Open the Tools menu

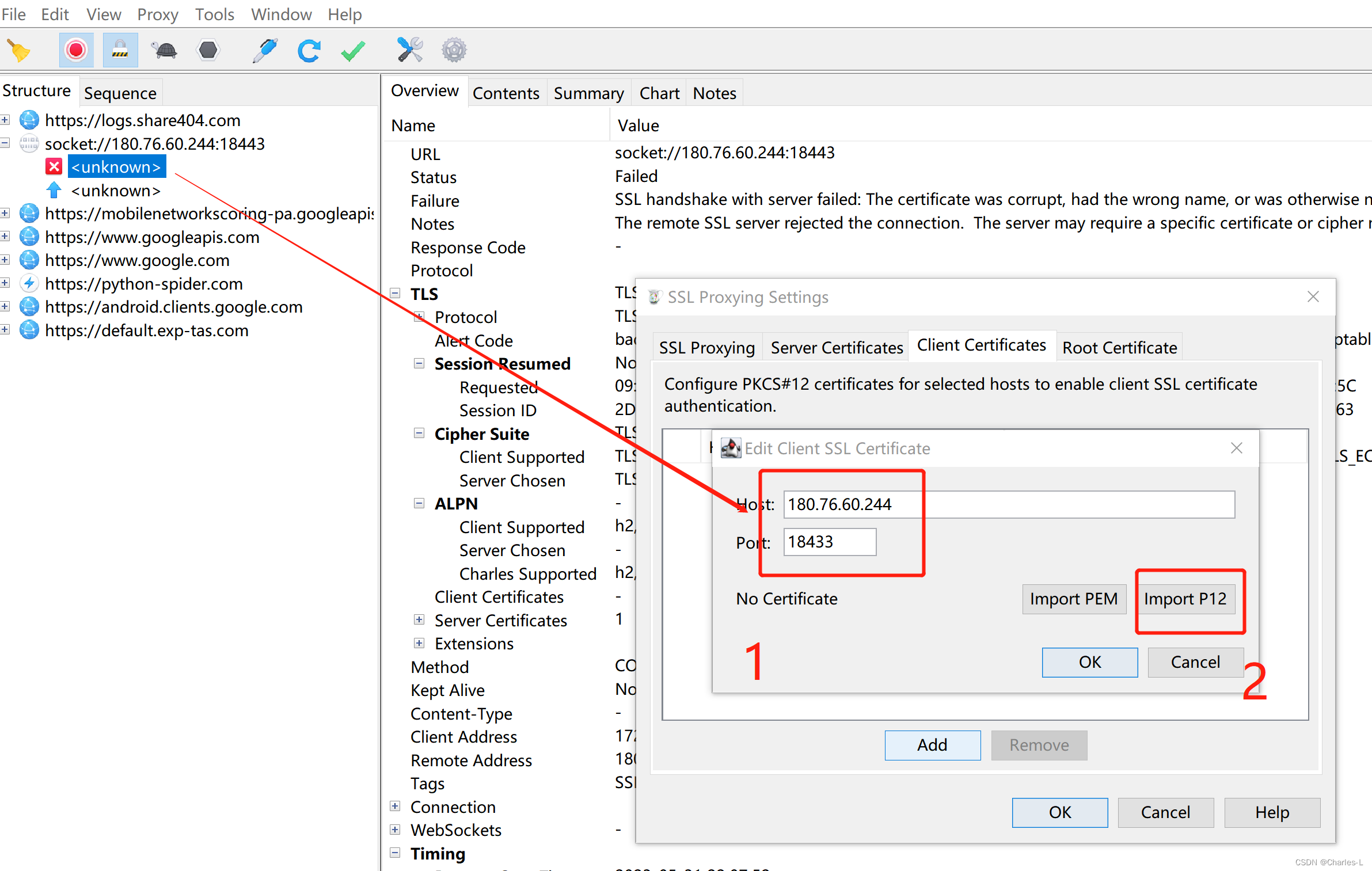[214, 14]
